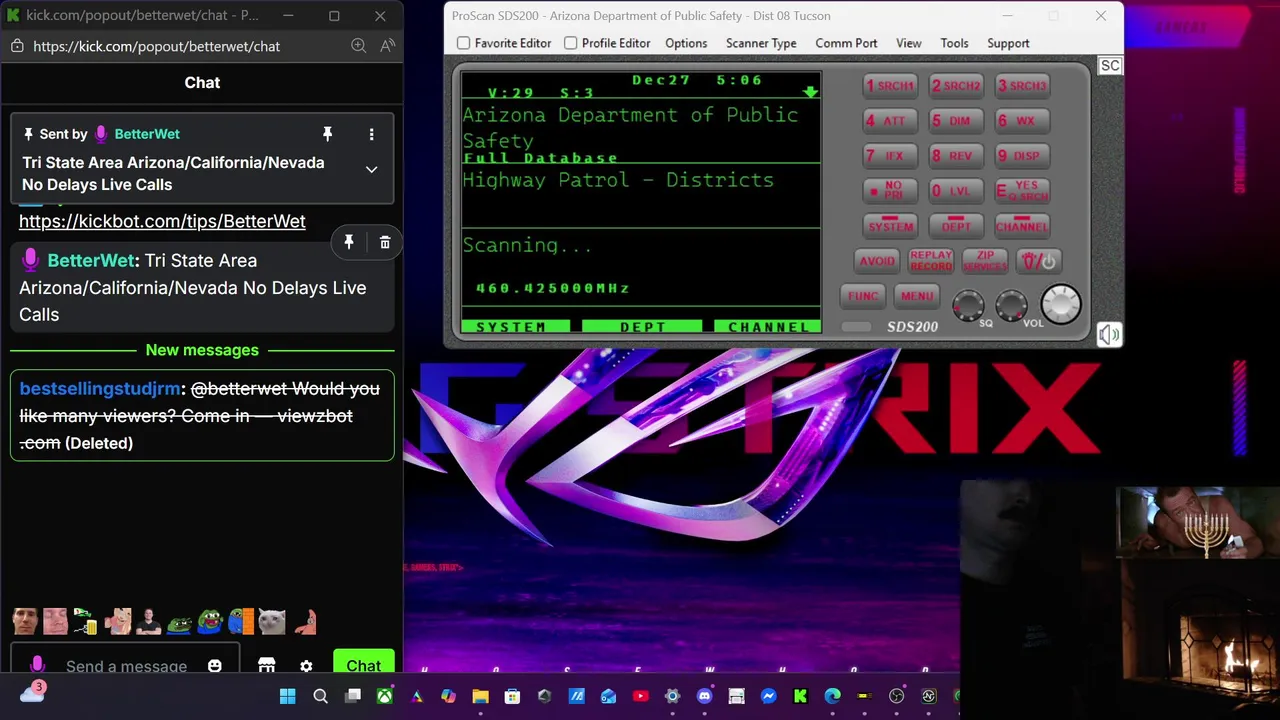This screenshot has width=1280, height=720.
Task: Click the FUNC key
Action: click(x=863, y=296)
